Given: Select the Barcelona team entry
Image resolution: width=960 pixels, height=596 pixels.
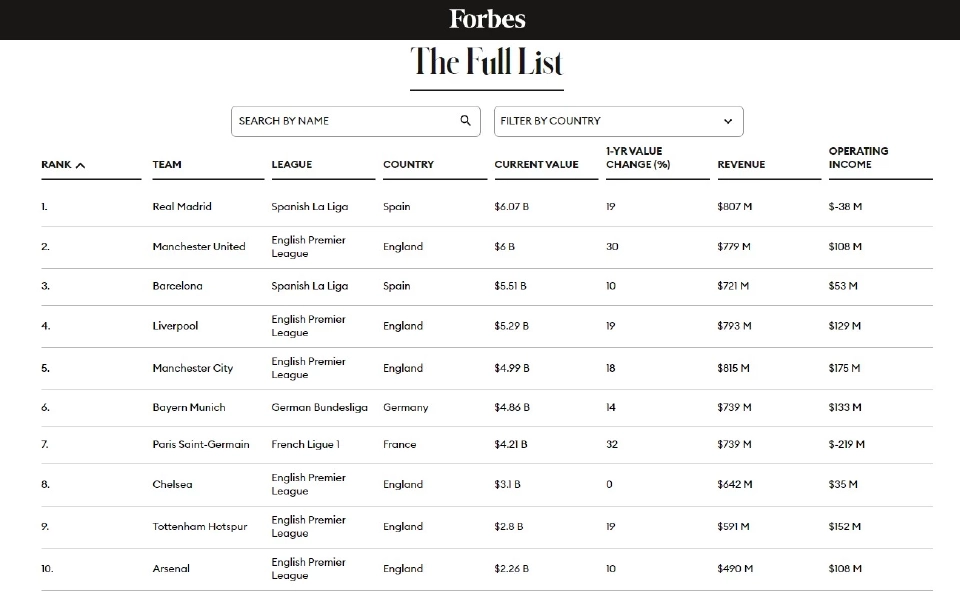Looking at the screenshot, I should [178, 286].
